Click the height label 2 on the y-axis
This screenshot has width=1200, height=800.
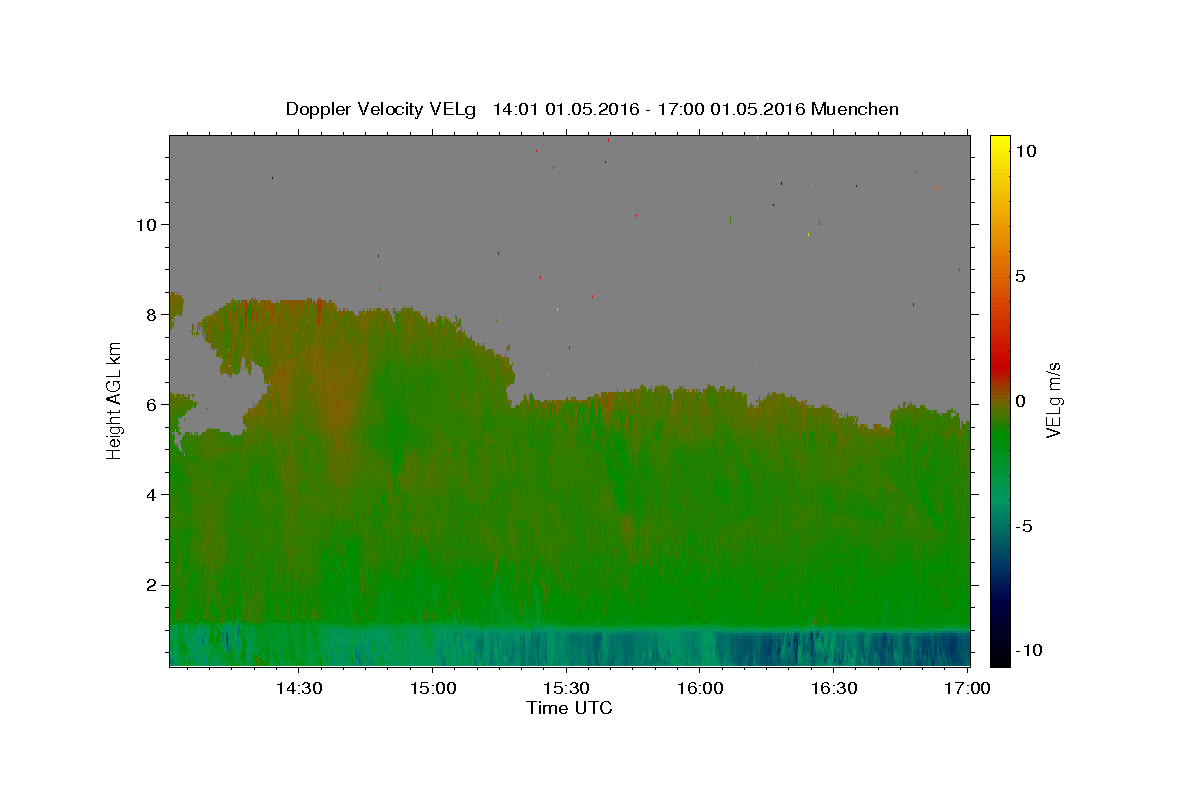[x=153, y=585]
